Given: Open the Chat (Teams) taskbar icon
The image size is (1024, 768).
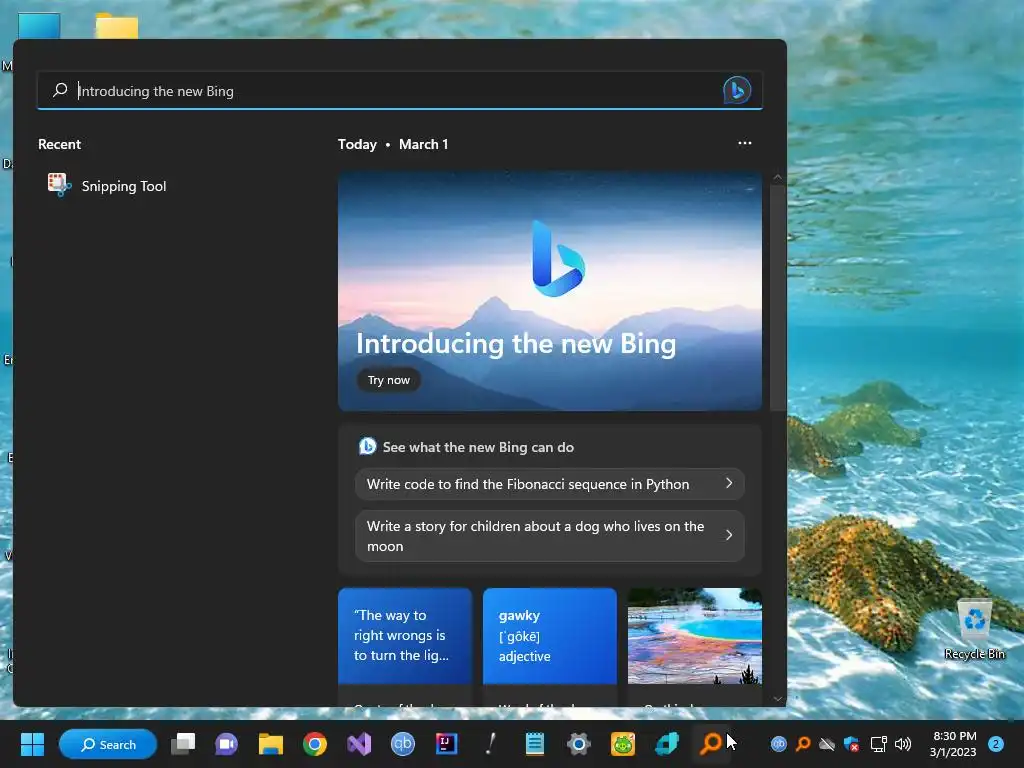Looking at the screenshot, I should 227,744.
